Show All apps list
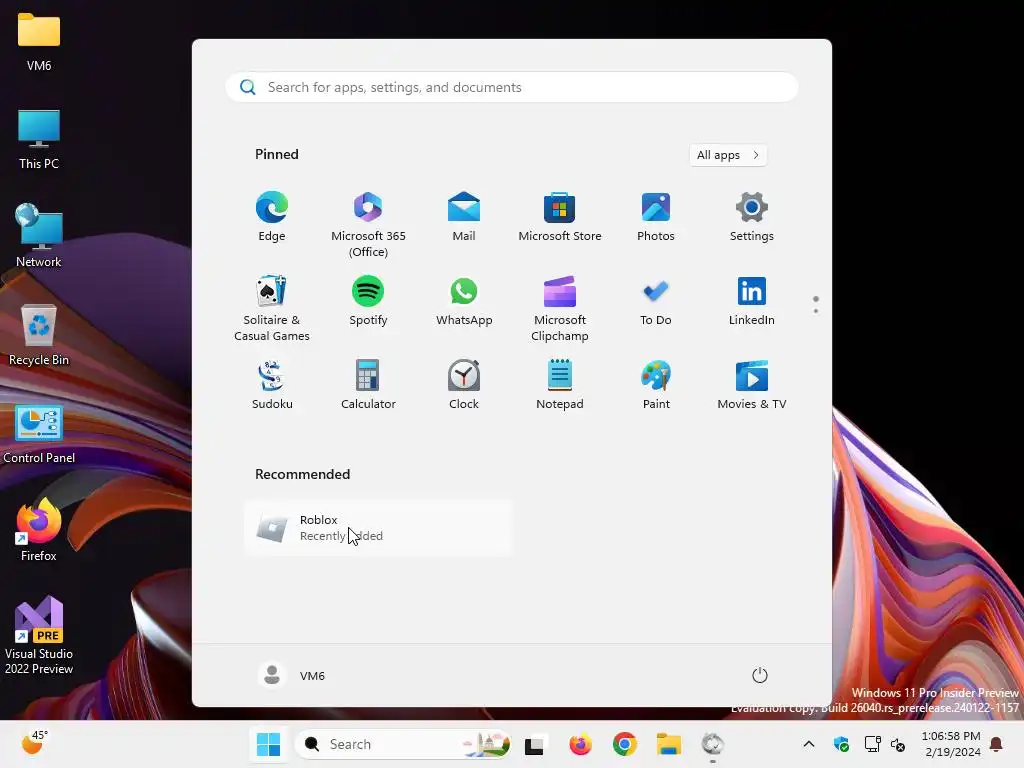 728,155
